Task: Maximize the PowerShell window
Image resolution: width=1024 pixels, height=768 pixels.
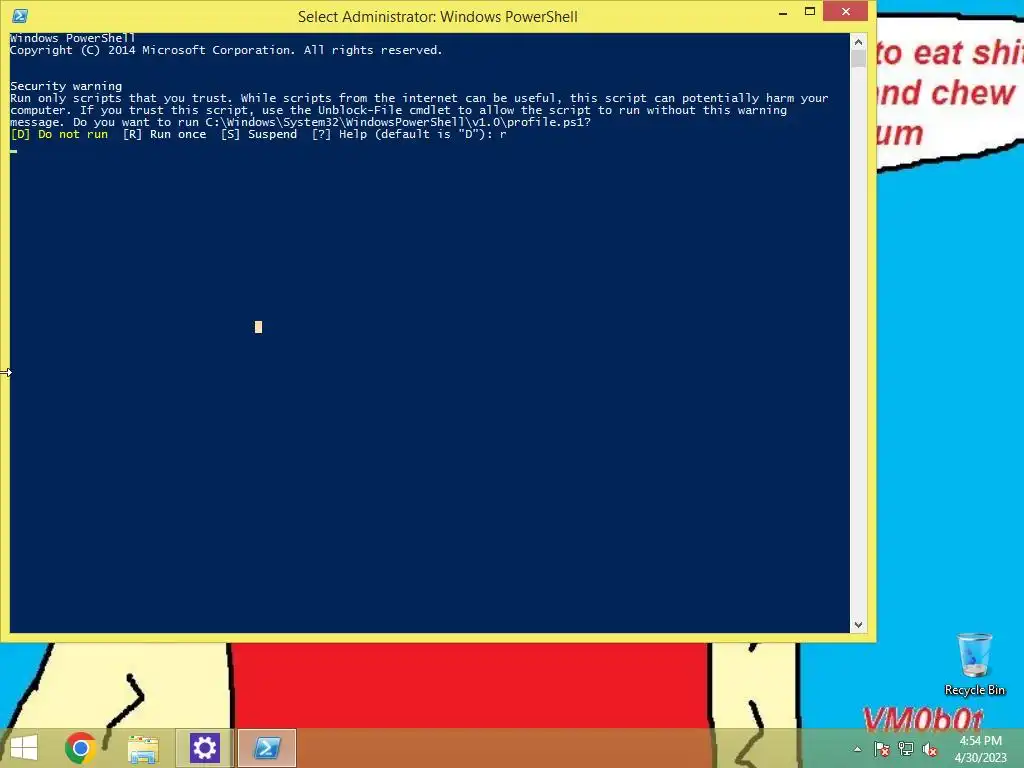Action: 810,12
